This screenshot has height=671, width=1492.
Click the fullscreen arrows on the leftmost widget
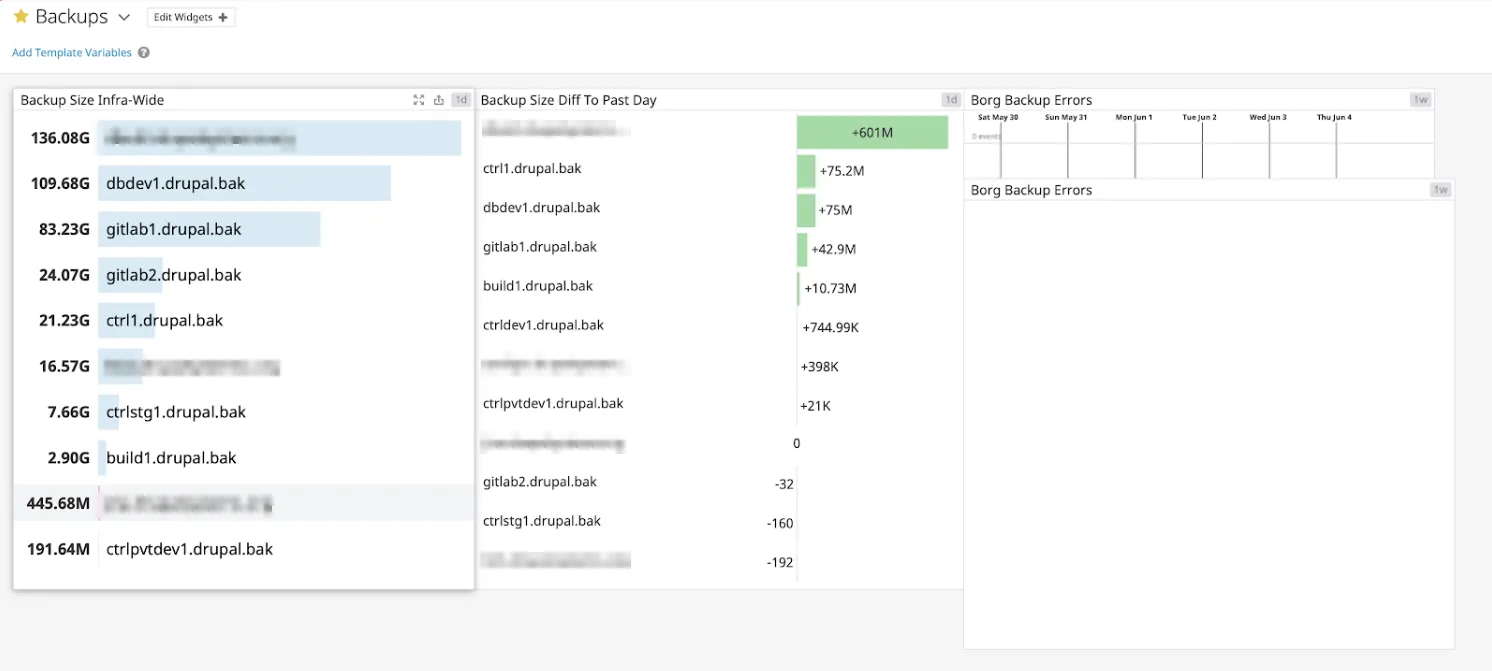[419, 100]
